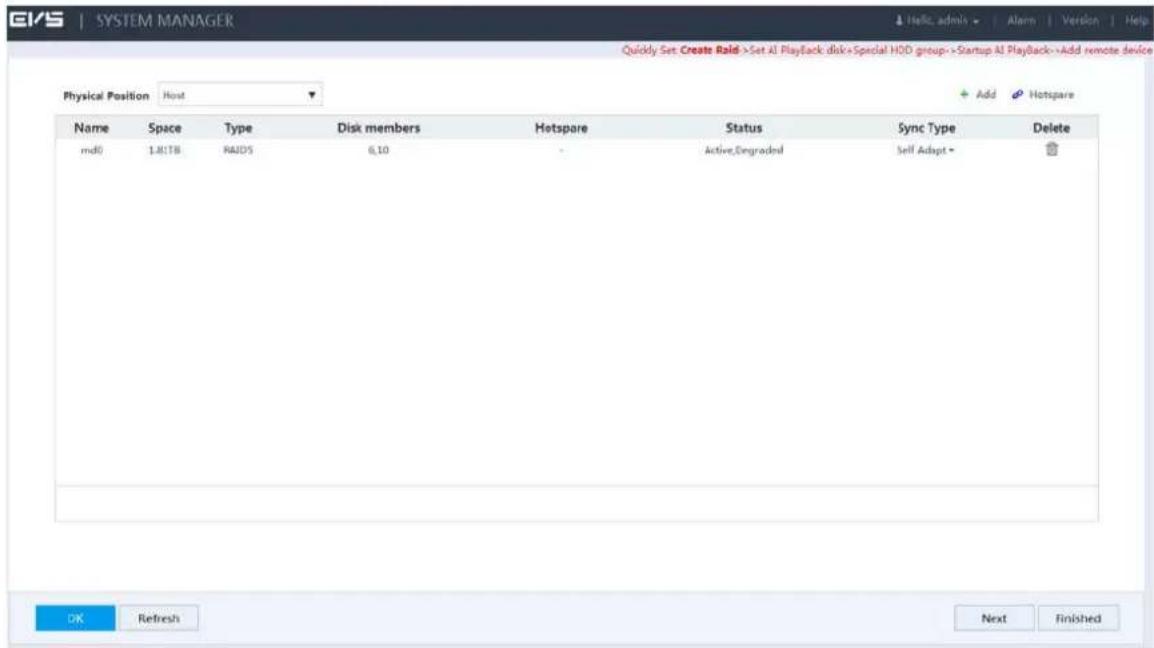Viewport: 1154px width, 648px height.
Task: Click the Disk members column header
Action: tap(378, 127)
